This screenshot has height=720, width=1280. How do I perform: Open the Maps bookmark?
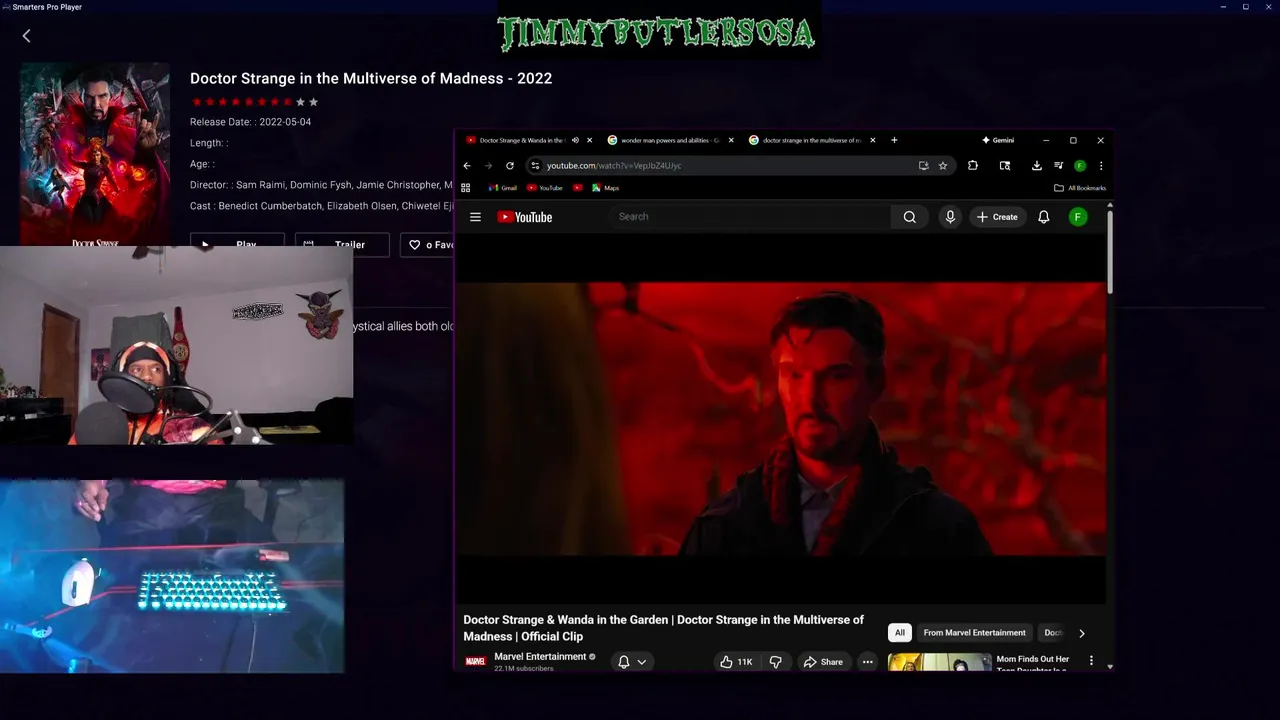(x=605, y=188)
